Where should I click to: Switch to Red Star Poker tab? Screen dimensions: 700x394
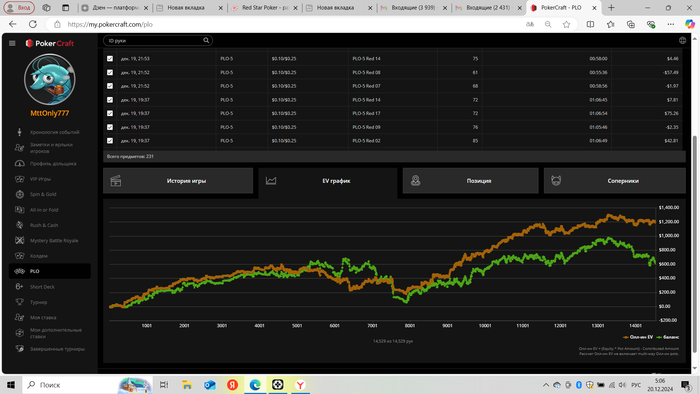pyautogui.click(x=265, y=8)
